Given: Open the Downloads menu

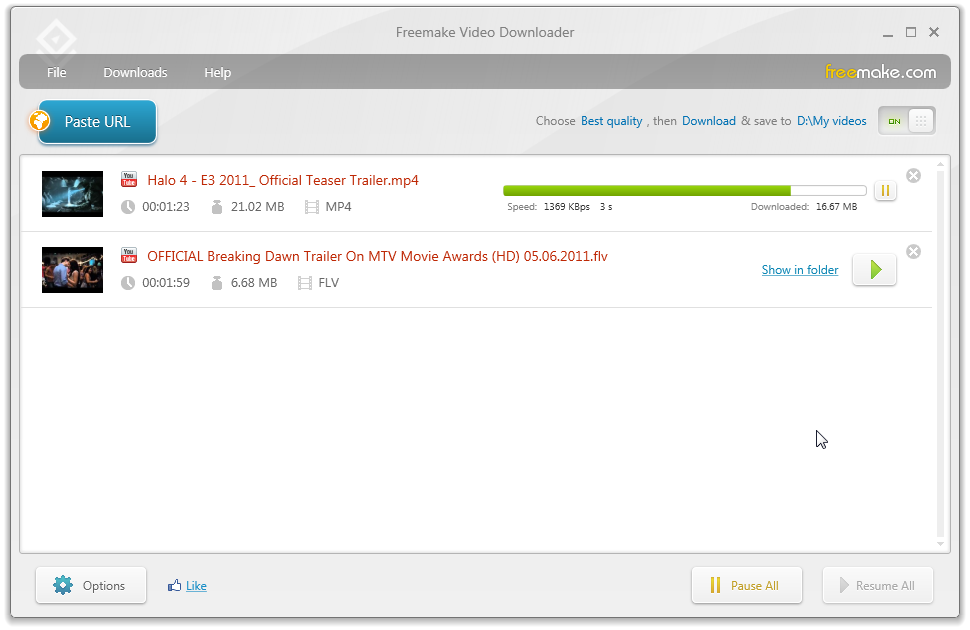Looking at the screenshot, I should pos(135,72).
